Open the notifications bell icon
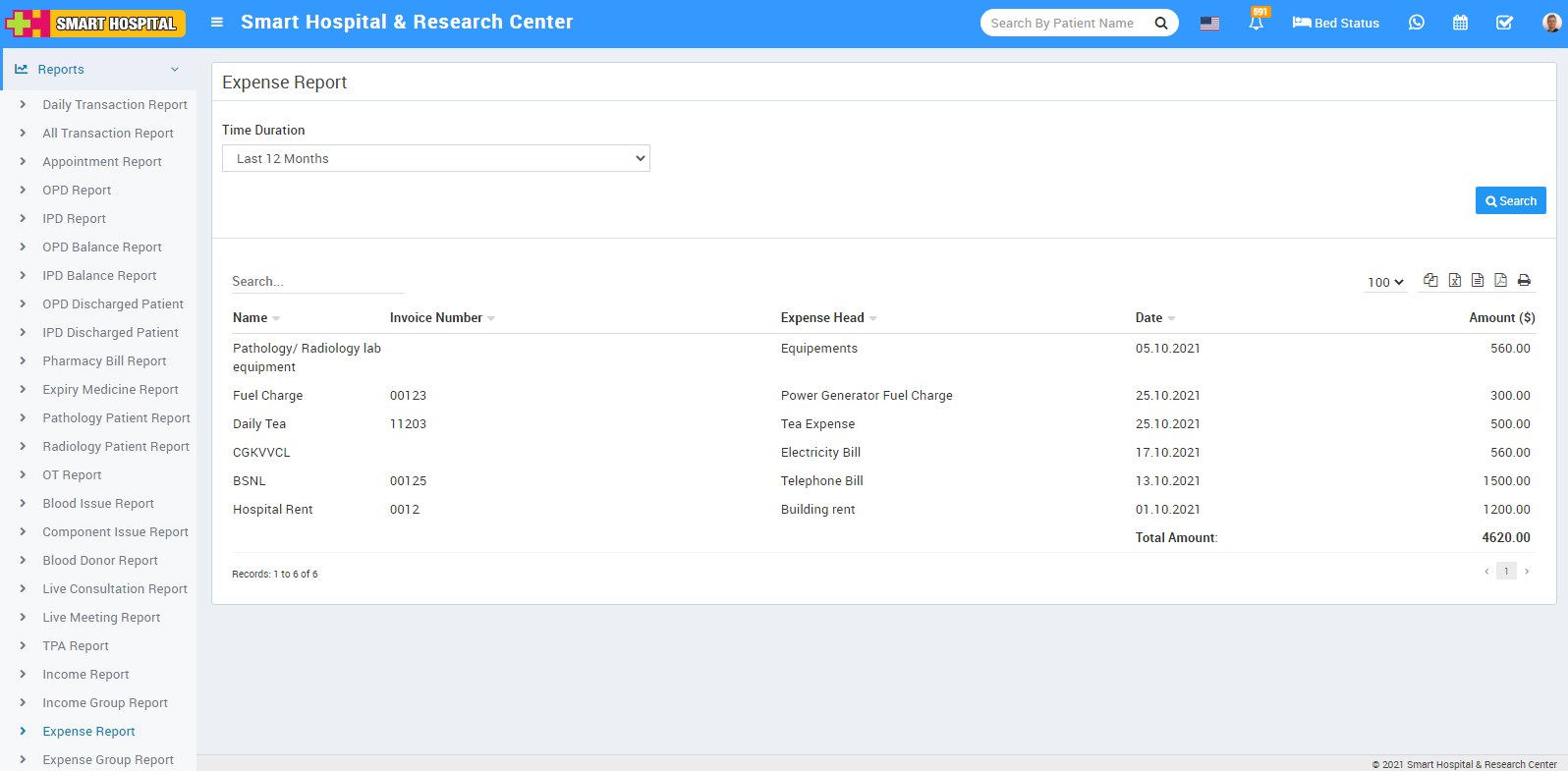The height and width of the screenshot is (771, 1568). point(1256,23)
